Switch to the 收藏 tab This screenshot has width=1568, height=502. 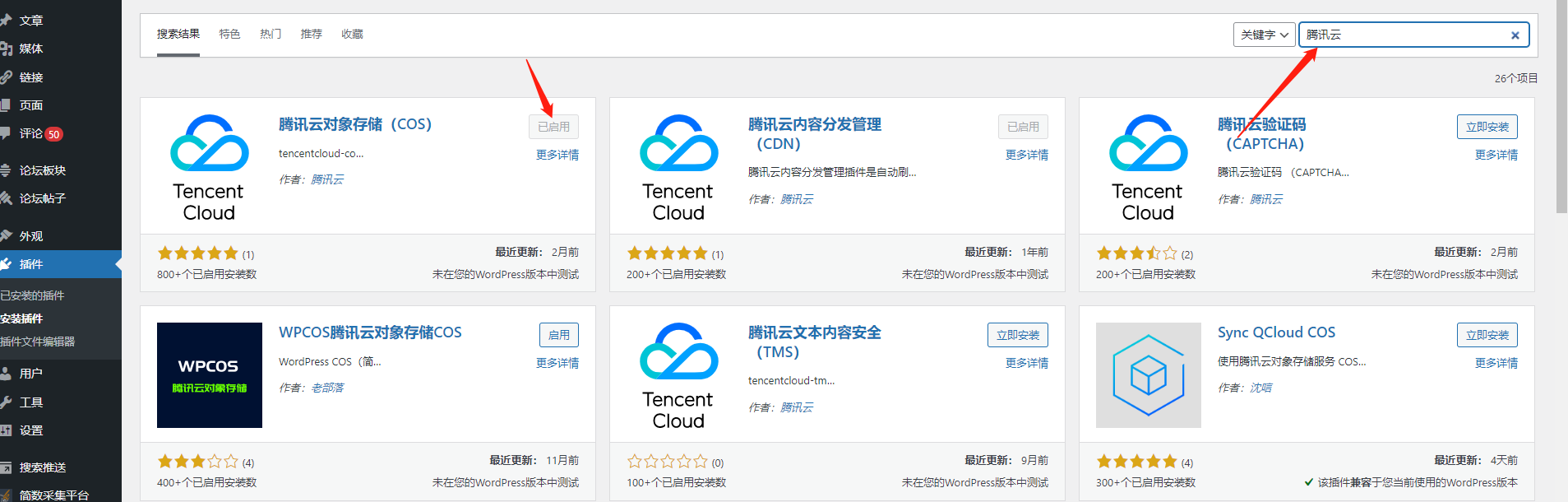[352, 35]
